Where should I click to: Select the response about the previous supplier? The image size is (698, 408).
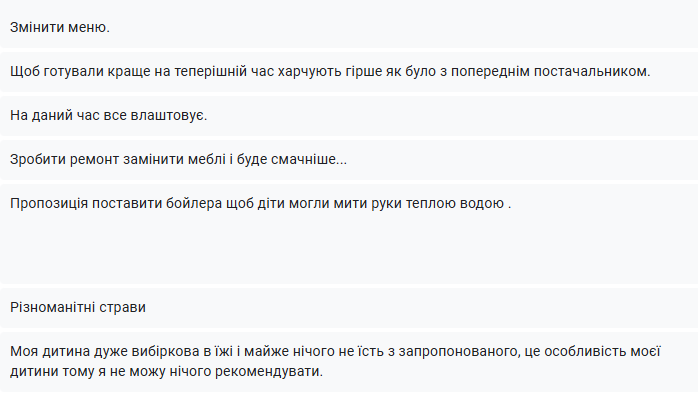tap(330, 72)
